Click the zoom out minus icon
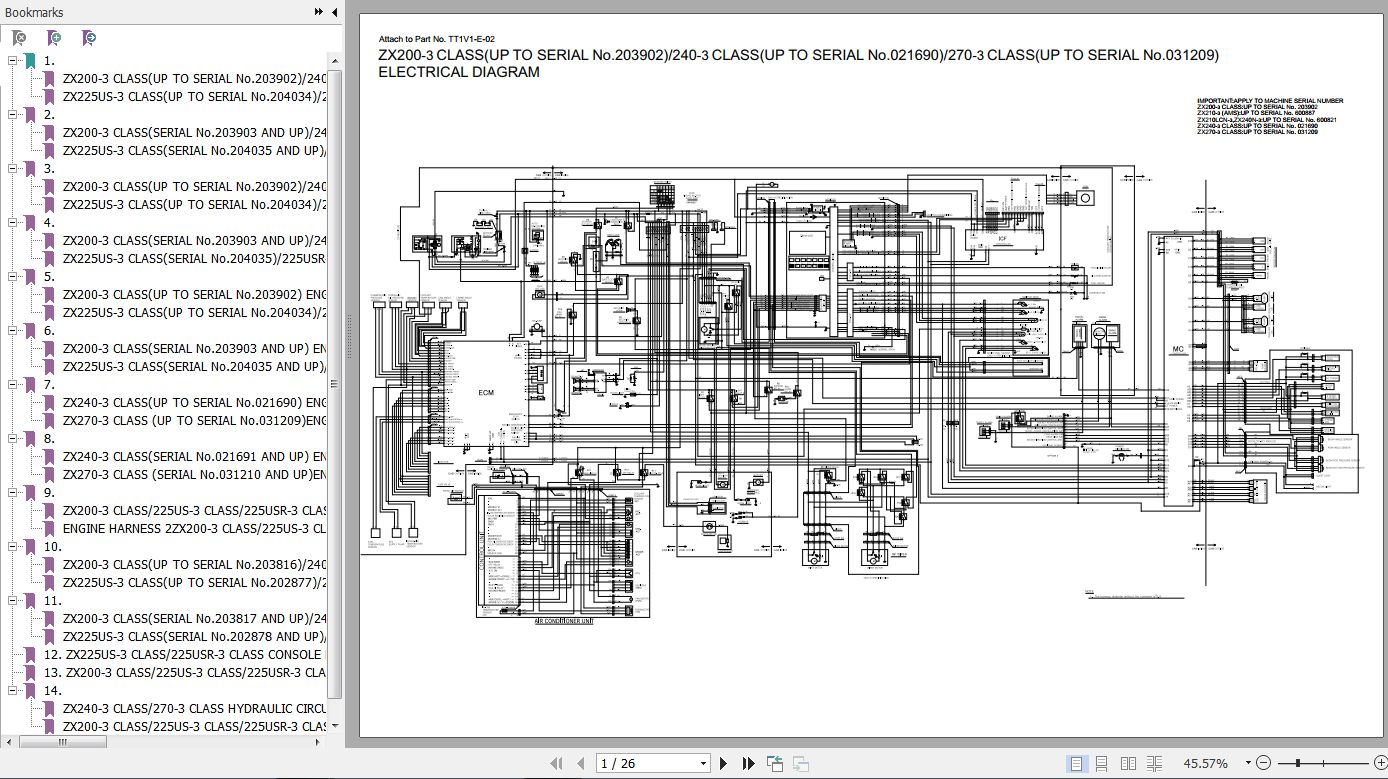The height and width of the screenshot is (779, 1388). point(1263,764)
